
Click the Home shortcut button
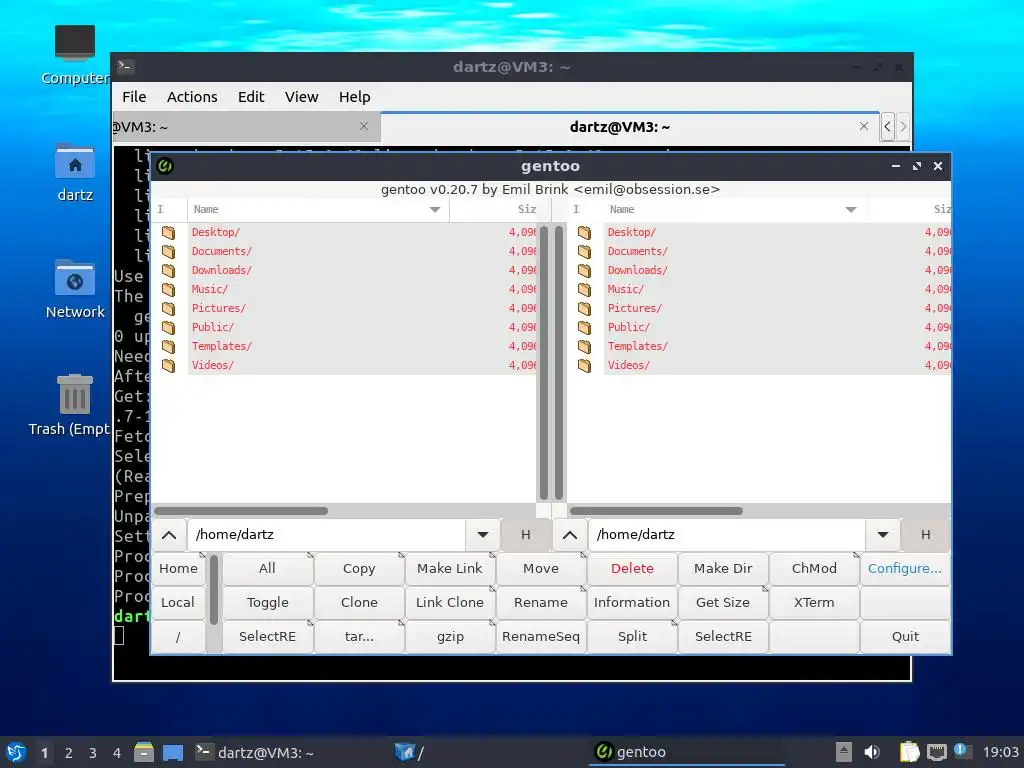point(178,569)
